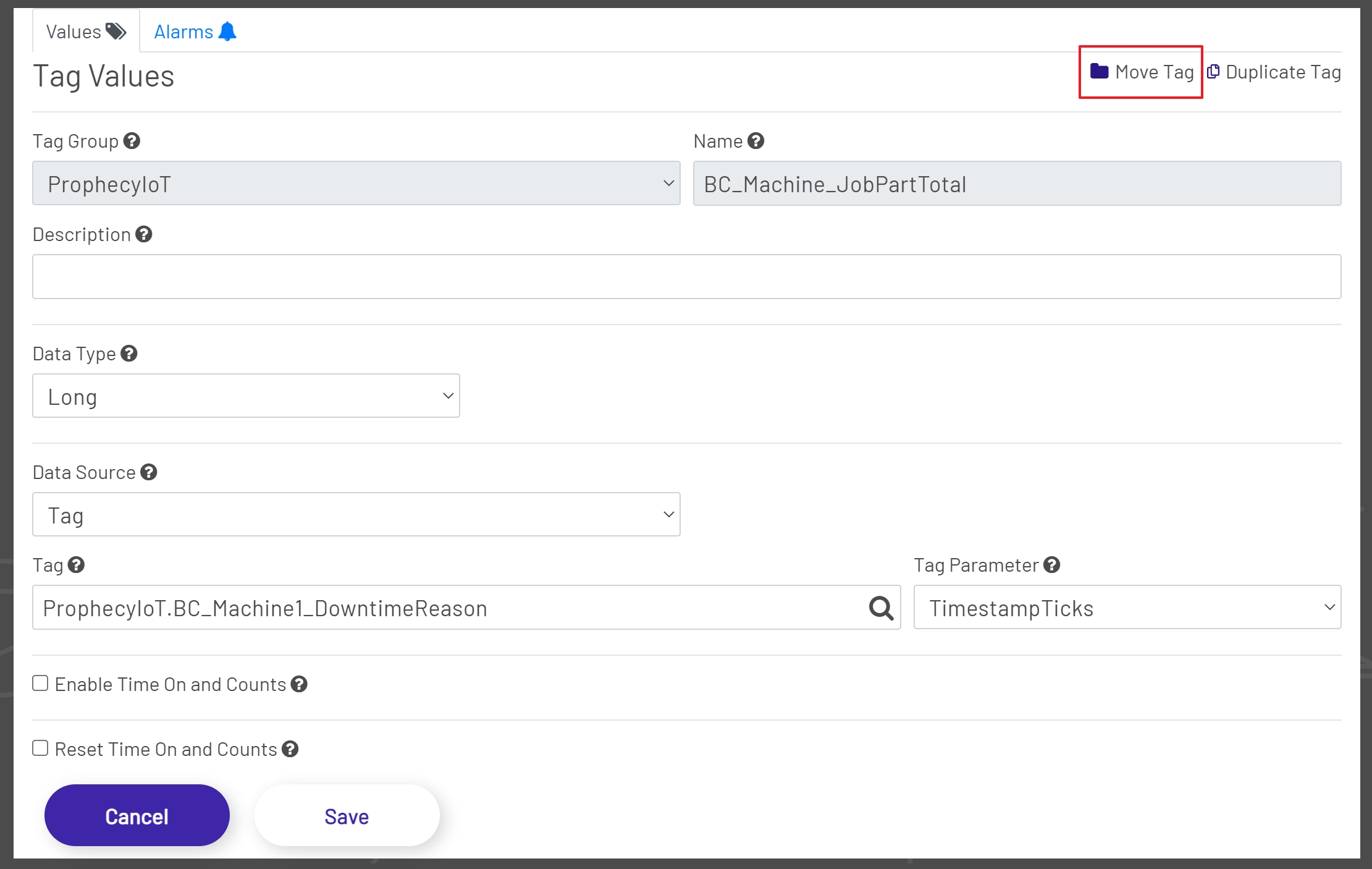Switch to the Alarms tab
The height and width of the screenshot is (869, 1372).
click(184, 30)
